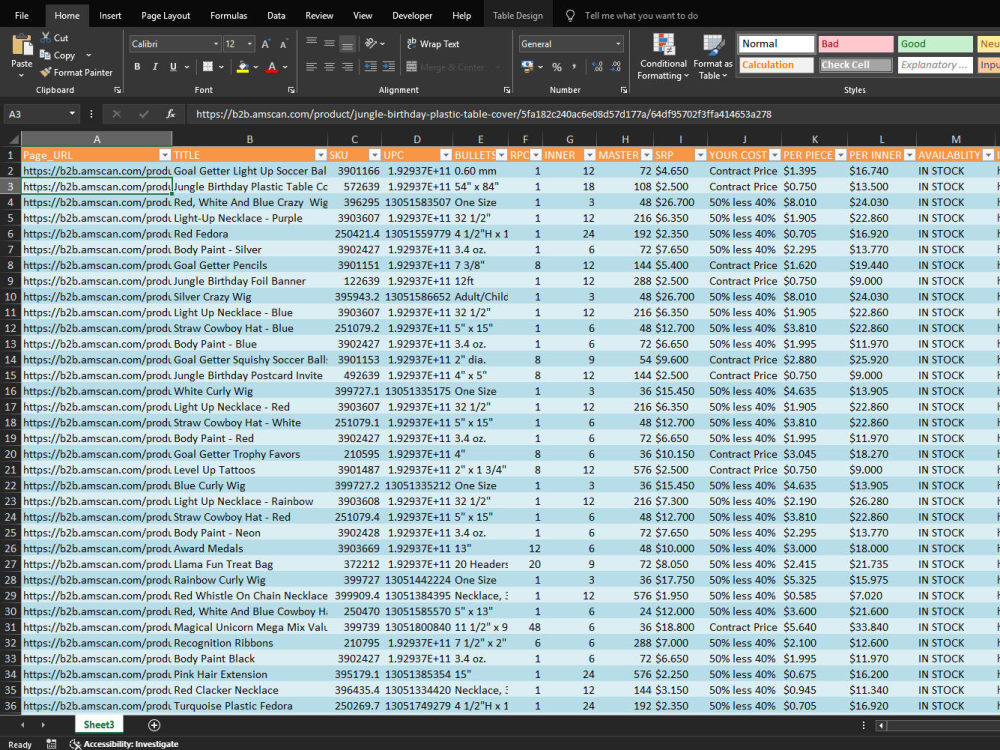Click the Normal cell style
The height and width of the screenshot is (750, 1000).
tap(777, 44)
